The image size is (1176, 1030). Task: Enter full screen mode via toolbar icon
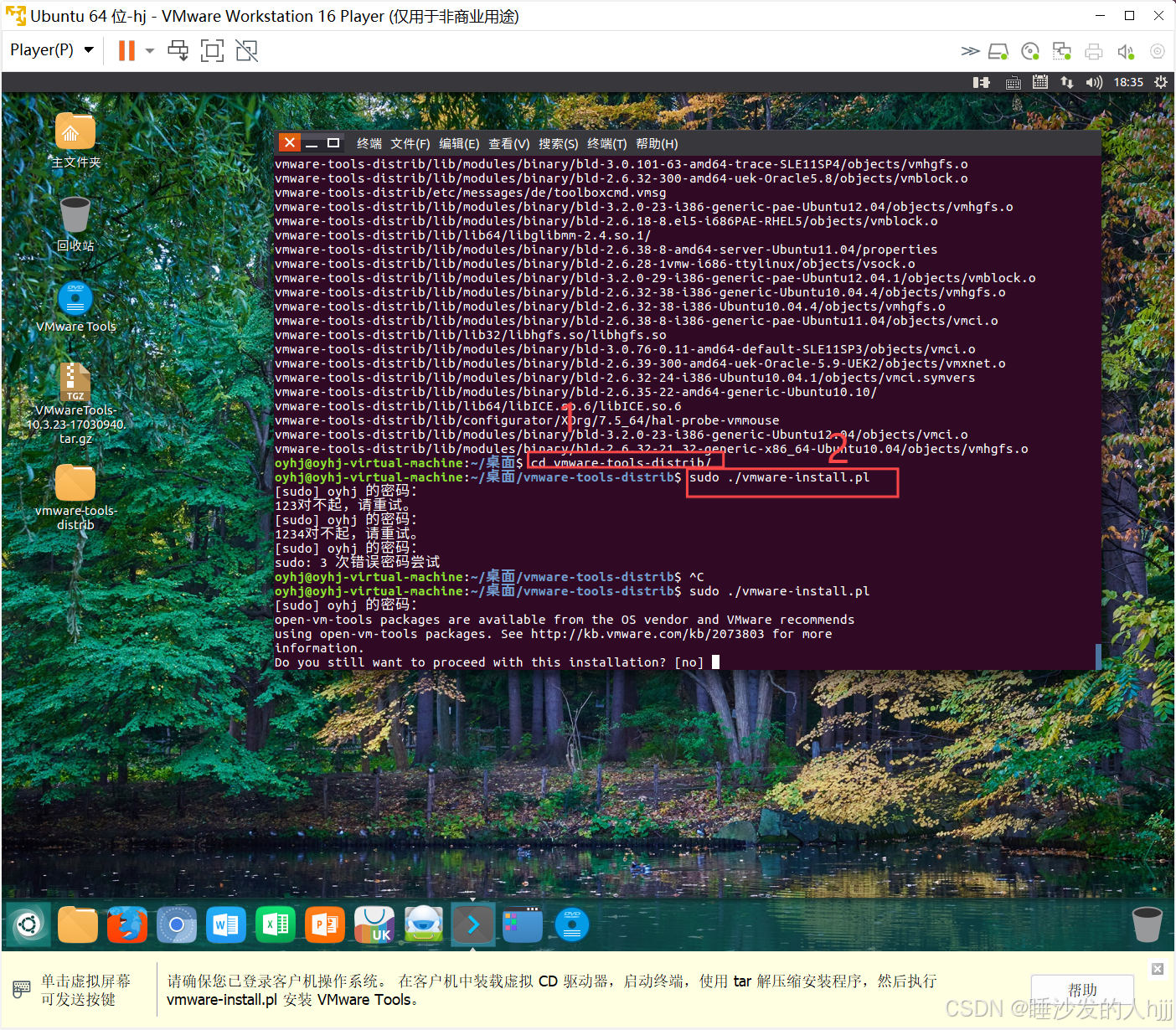[x=213, y=51]
